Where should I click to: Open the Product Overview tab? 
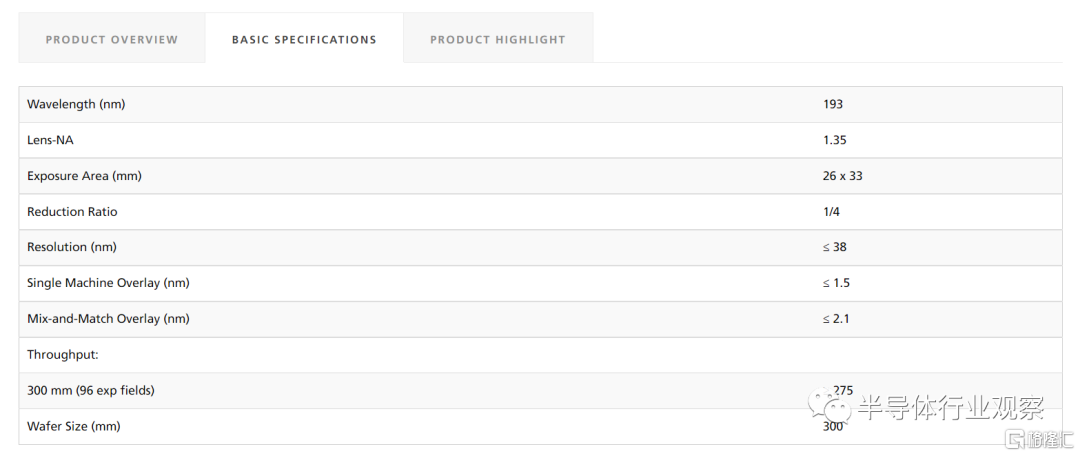coord(112,40)
